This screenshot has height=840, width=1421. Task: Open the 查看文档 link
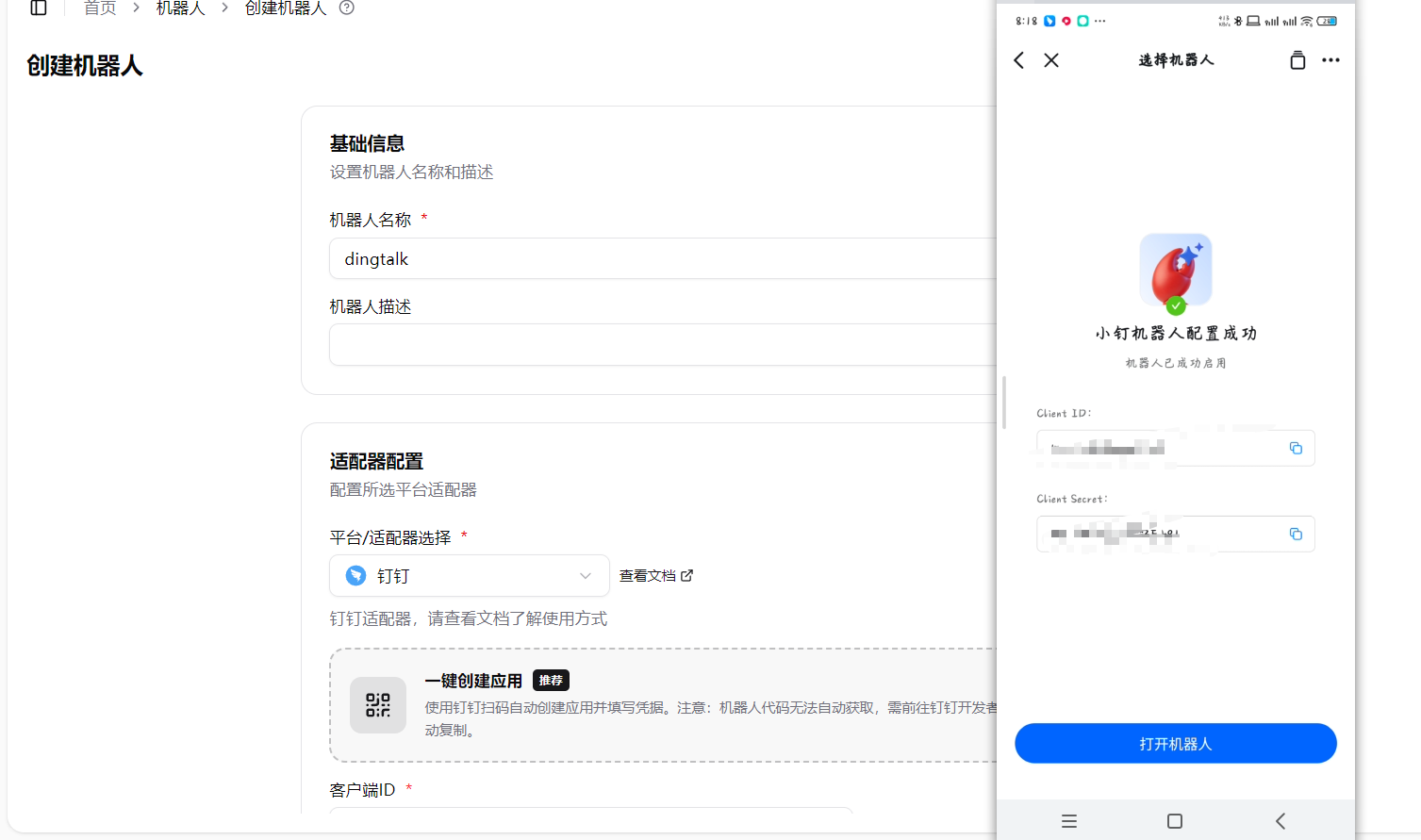pyautogui.click(x=648, y=576)
